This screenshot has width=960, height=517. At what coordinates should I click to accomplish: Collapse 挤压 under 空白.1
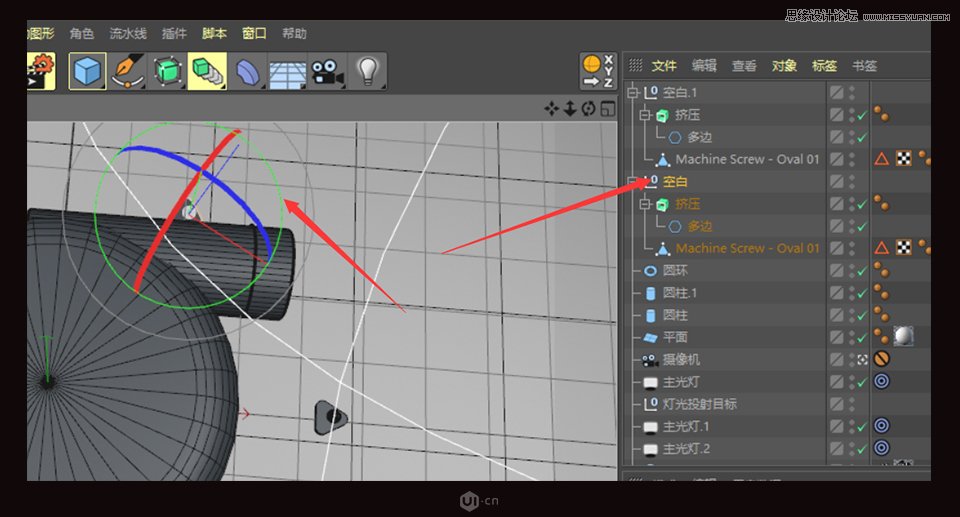point(645,115)
